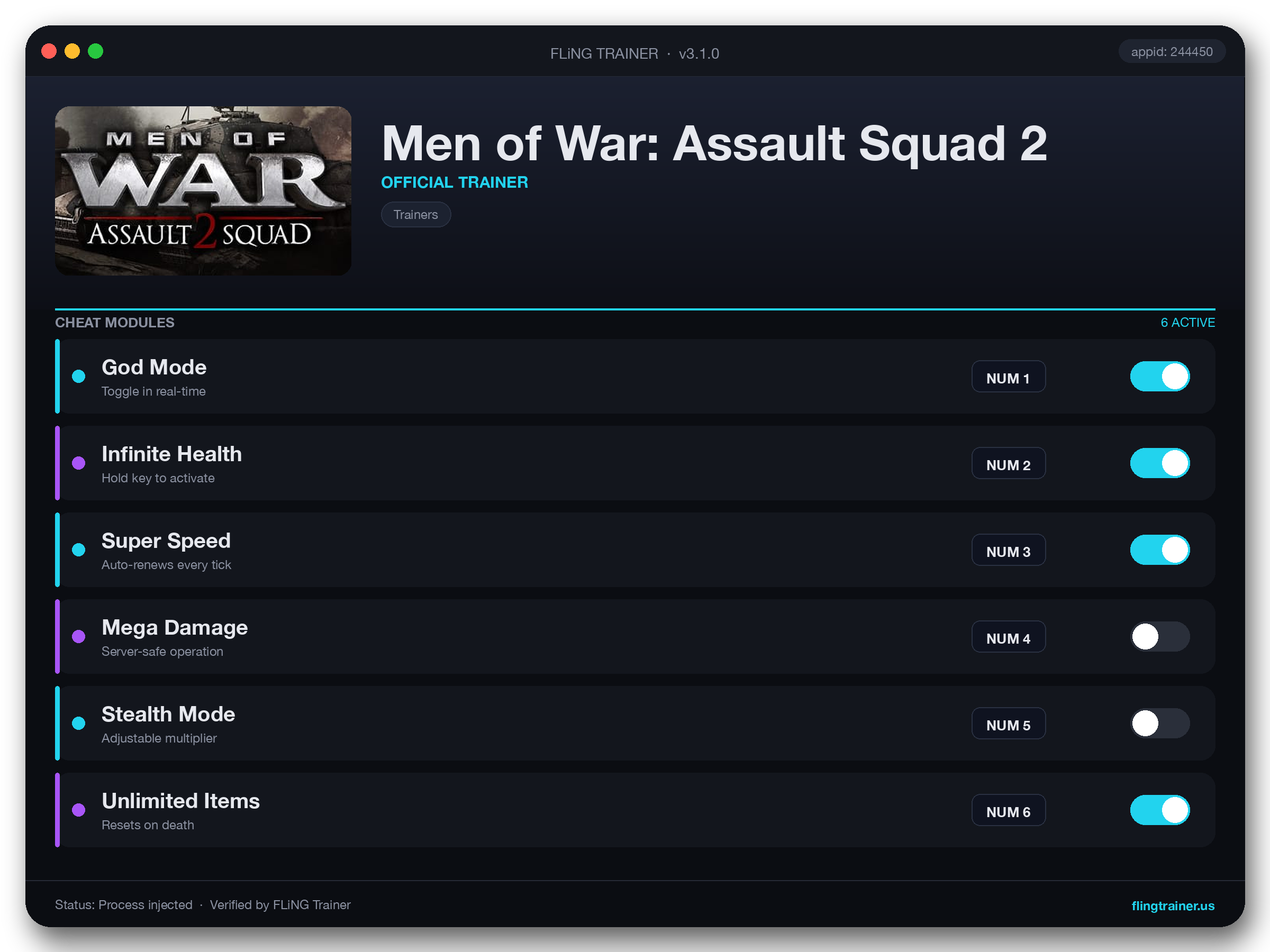
Task: Switch off the Super Speed toggle
Action: click(x=1160, y=550)
